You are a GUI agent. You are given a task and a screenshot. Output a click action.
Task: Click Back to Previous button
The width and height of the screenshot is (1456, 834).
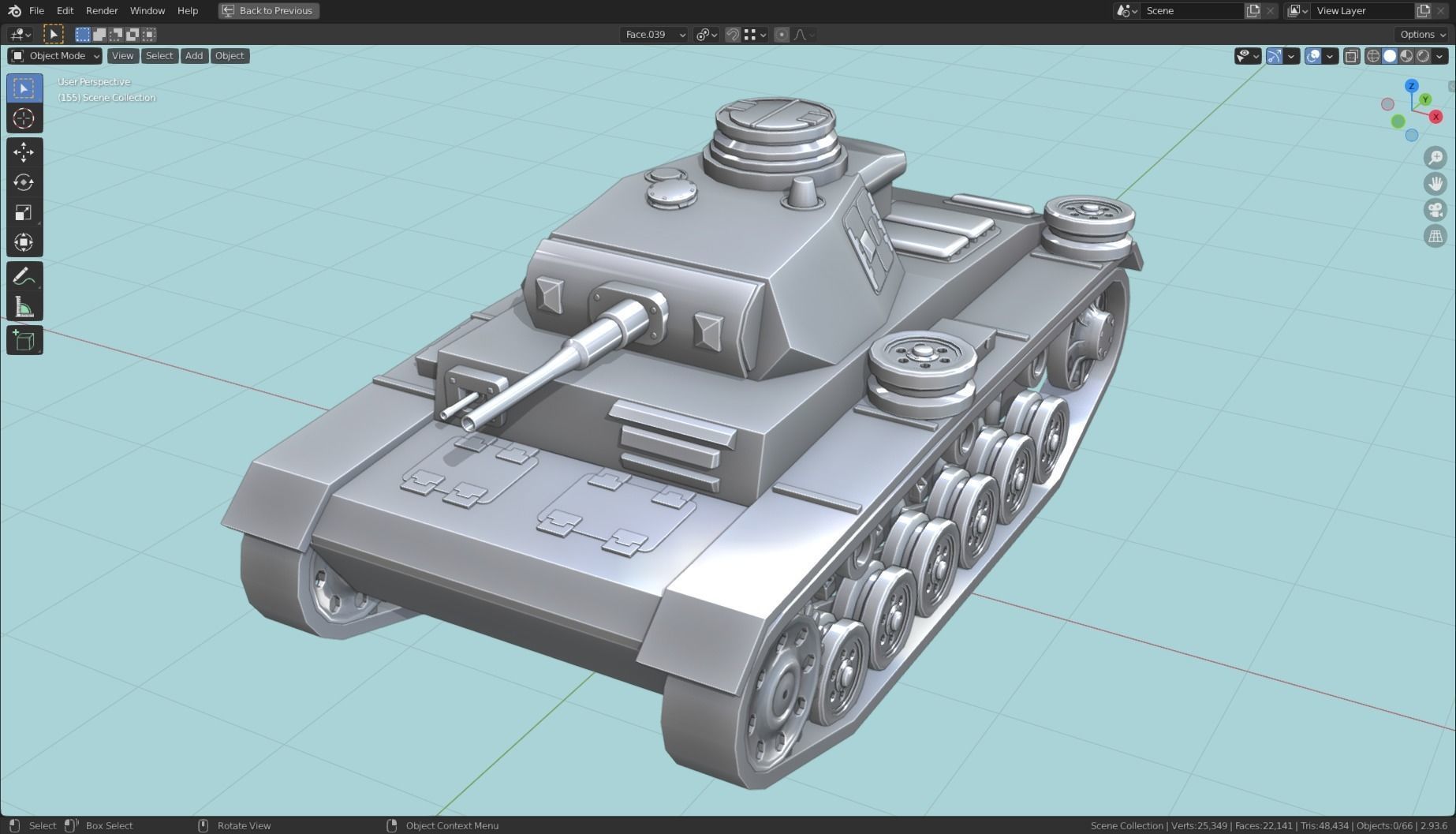pos(269,10)
